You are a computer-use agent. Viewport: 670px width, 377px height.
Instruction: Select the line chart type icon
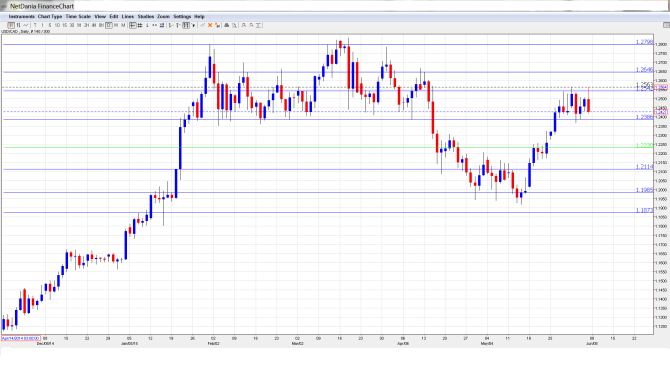coord(26,26)
